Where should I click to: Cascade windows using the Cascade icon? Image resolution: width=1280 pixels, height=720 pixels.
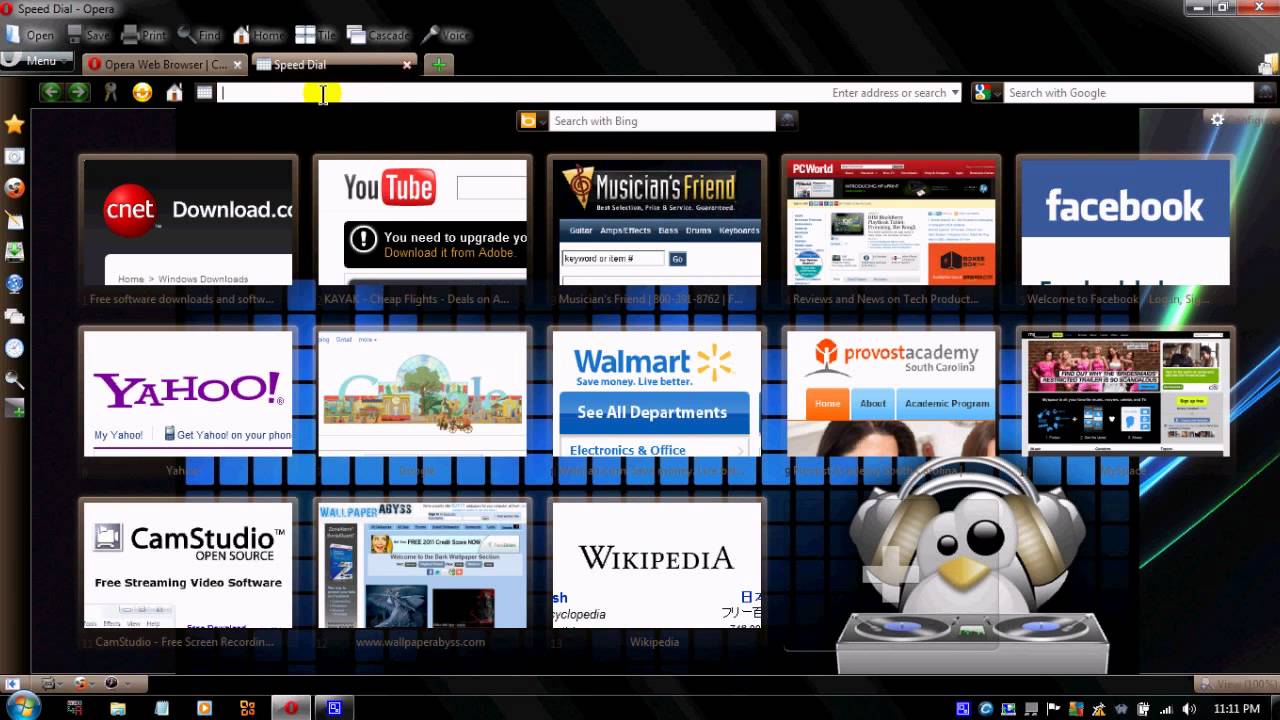click(356, 34)
